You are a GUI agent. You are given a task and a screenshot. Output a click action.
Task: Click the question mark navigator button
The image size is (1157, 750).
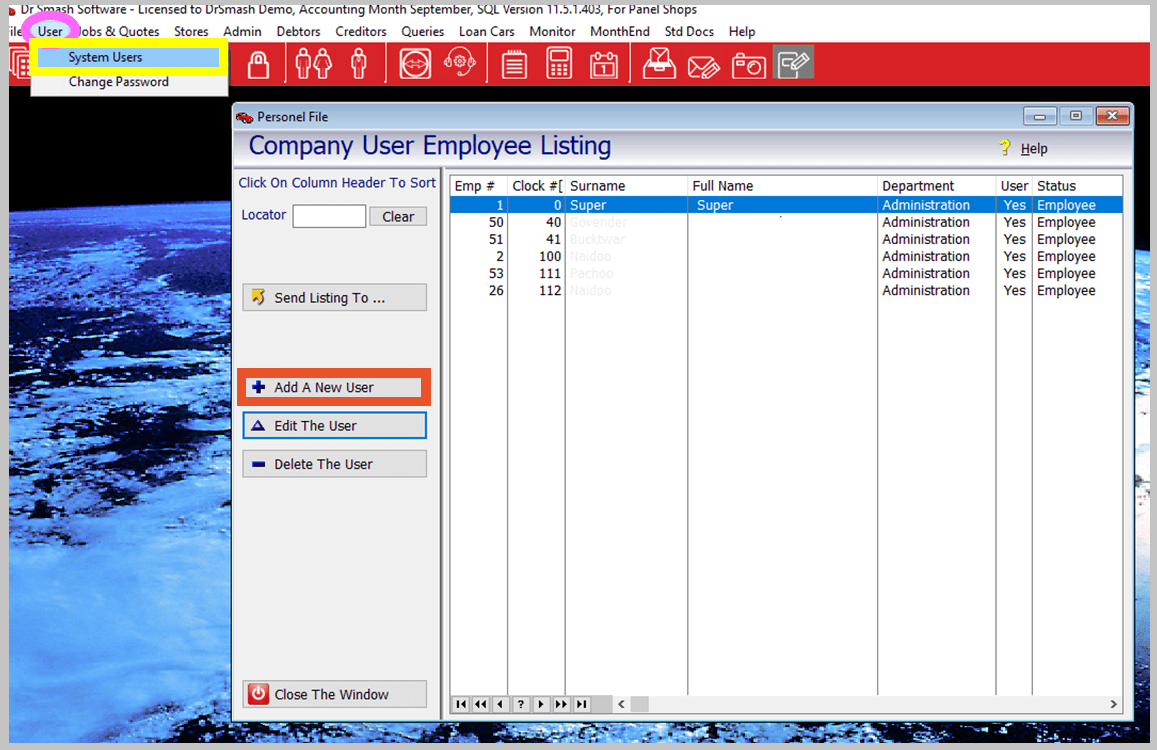click(521, 704)
